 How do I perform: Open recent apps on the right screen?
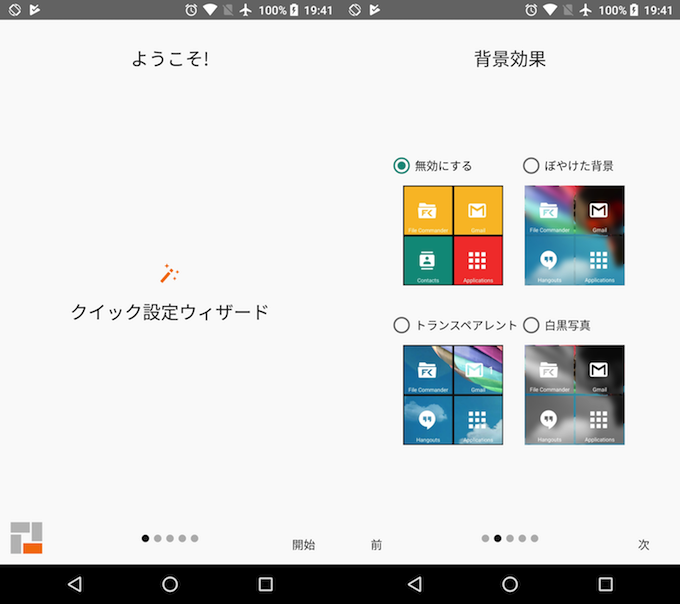605,584
